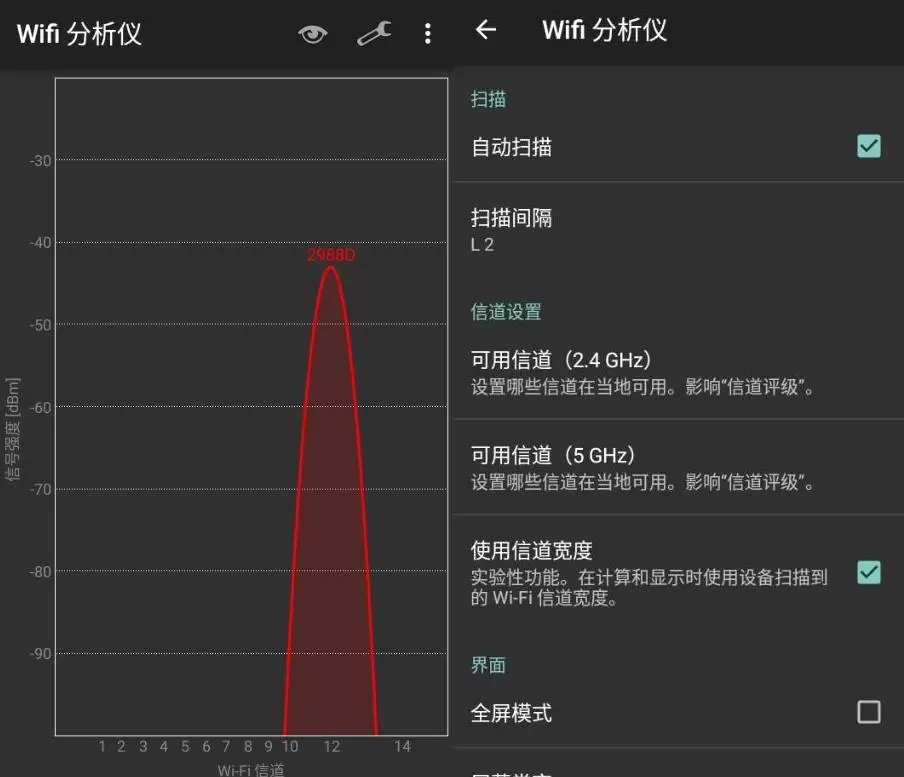Viewport: 904px width, 777px height.
Task: Open the three-dot overflow menu
Action: (x=427, y=33)
